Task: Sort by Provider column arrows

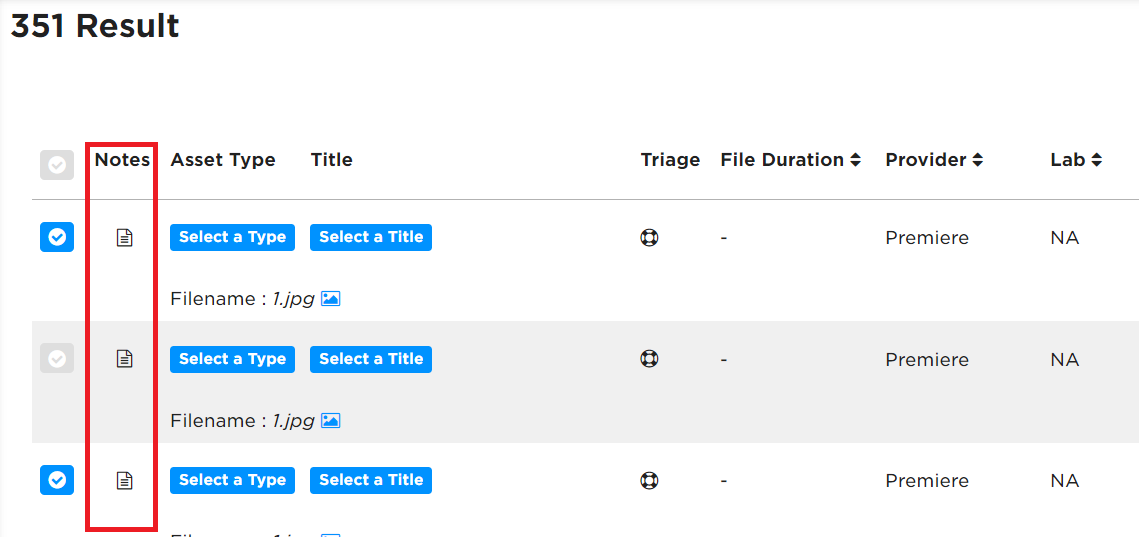Action: coord(978,160)
